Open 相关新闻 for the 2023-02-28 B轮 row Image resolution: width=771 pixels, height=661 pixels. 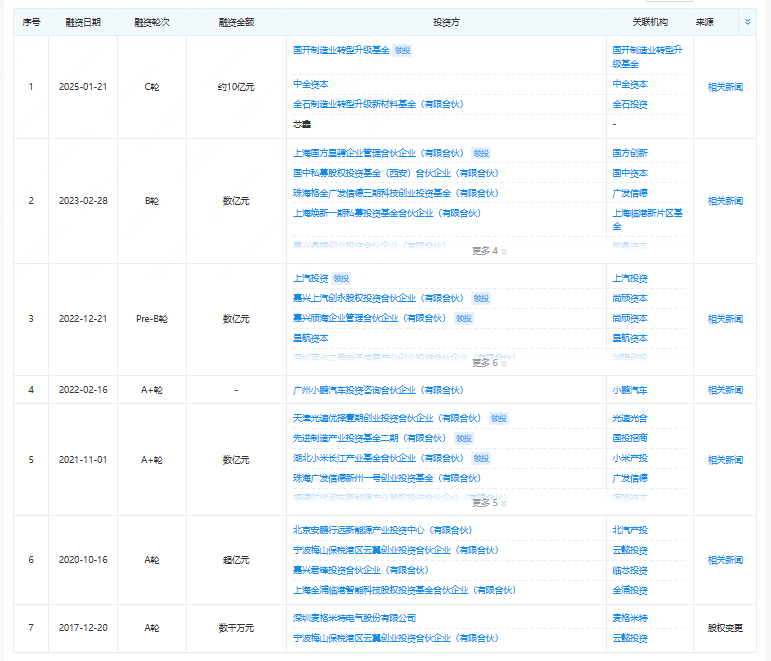725,201
